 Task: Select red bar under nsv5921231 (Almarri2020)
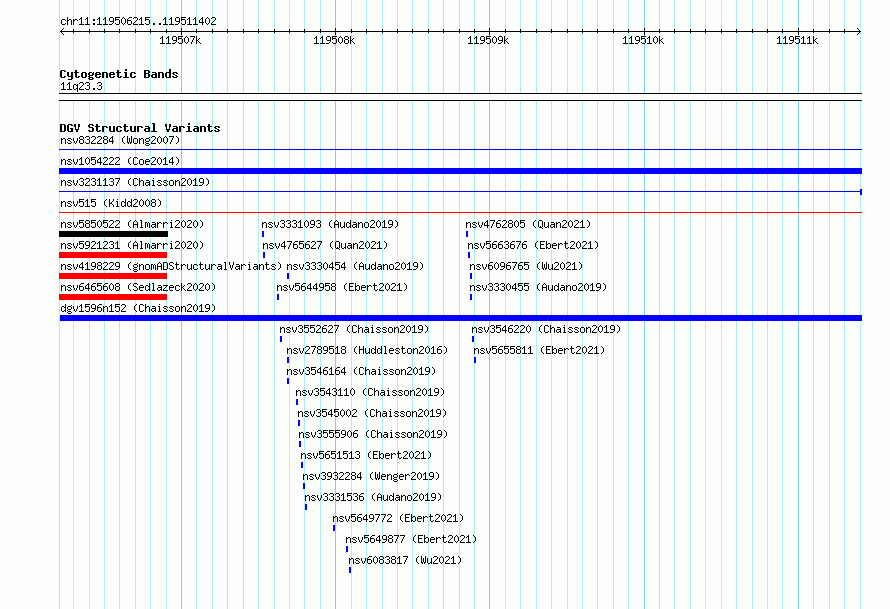(113, 255)
